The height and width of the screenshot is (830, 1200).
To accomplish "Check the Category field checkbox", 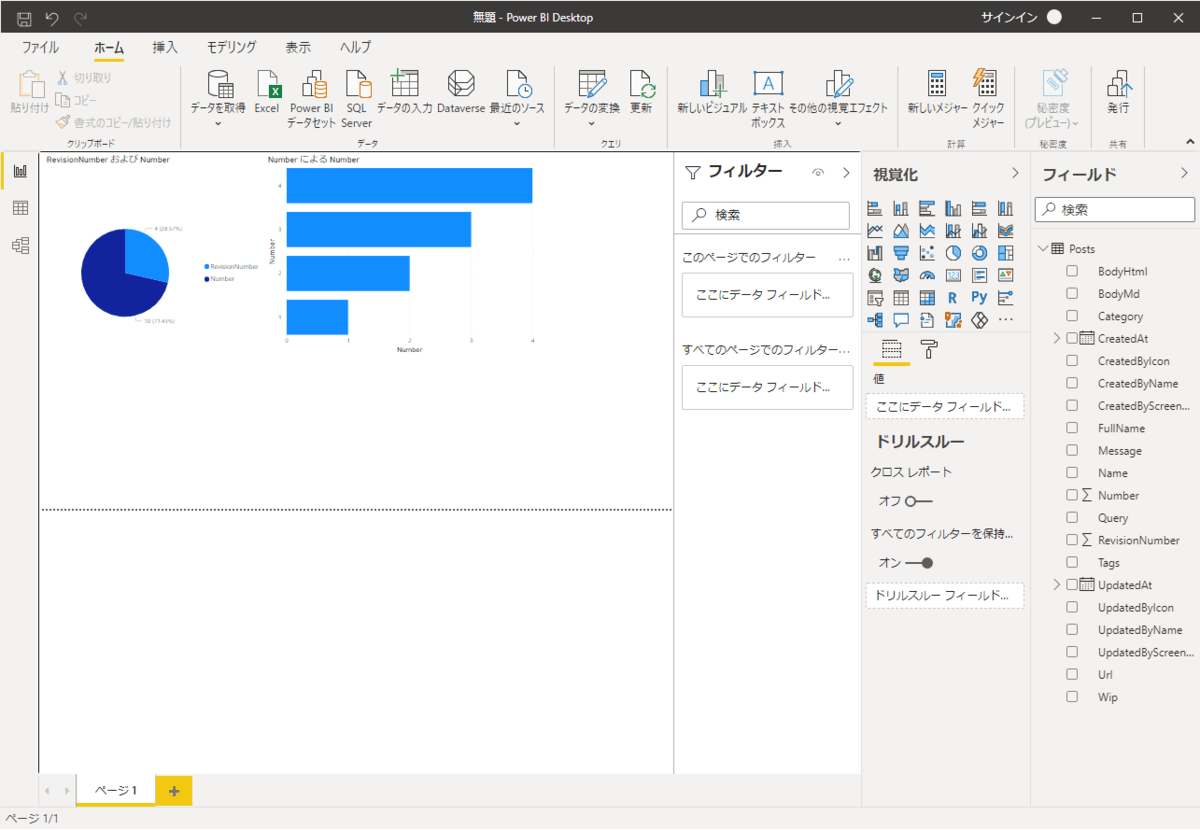I will click(x=1072, y=316).
